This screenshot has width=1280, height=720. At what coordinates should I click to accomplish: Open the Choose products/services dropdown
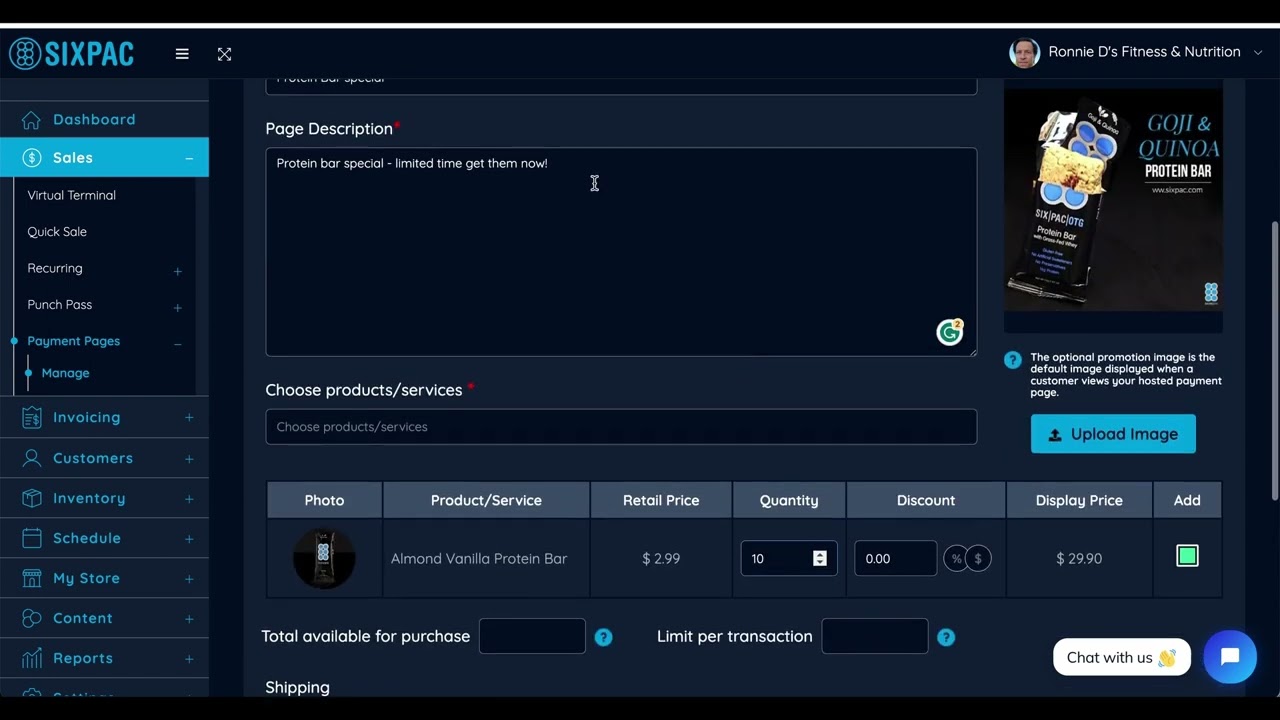click(621, 427)
